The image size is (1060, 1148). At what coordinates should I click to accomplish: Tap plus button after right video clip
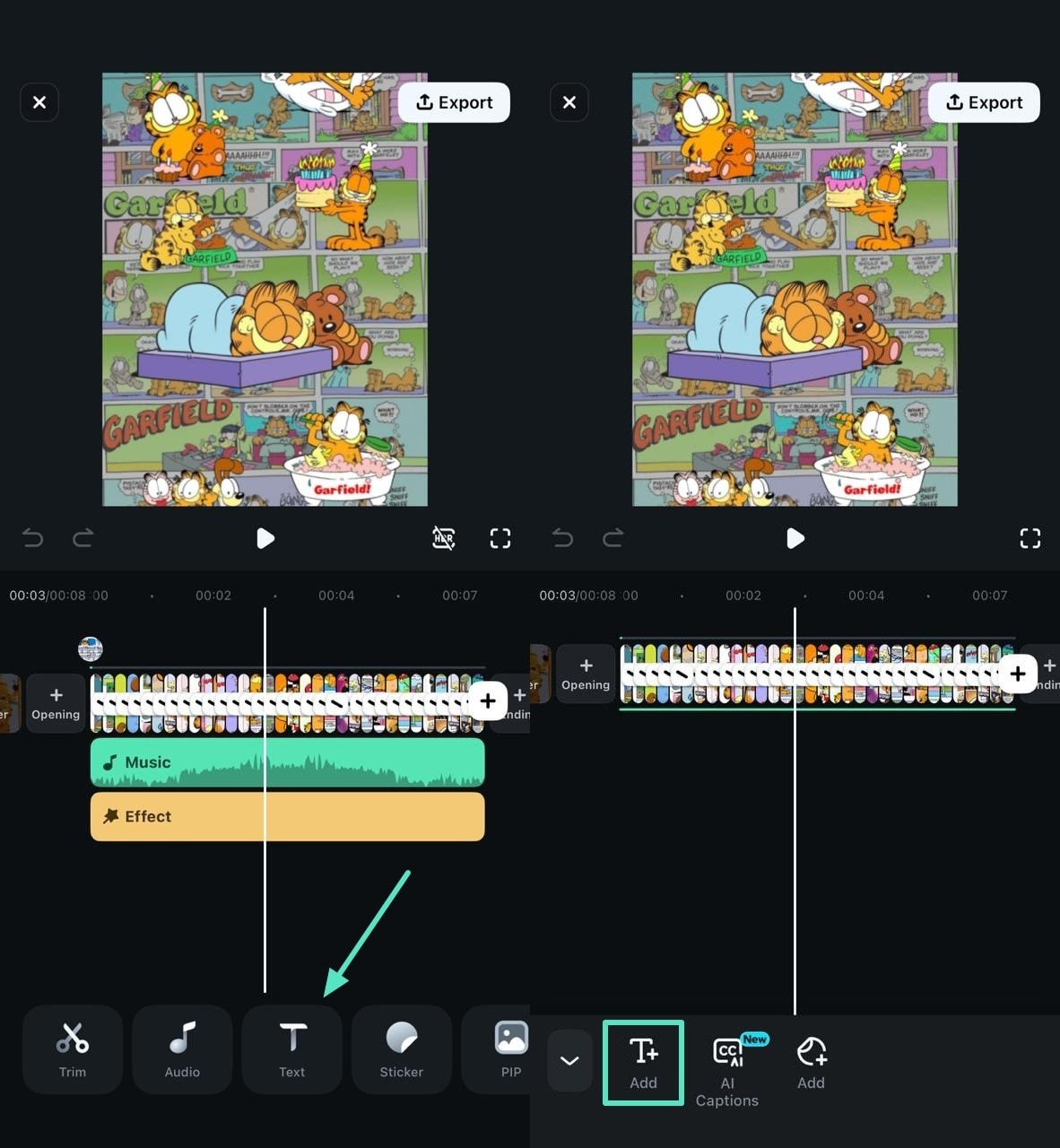(x=1018, y=673)
